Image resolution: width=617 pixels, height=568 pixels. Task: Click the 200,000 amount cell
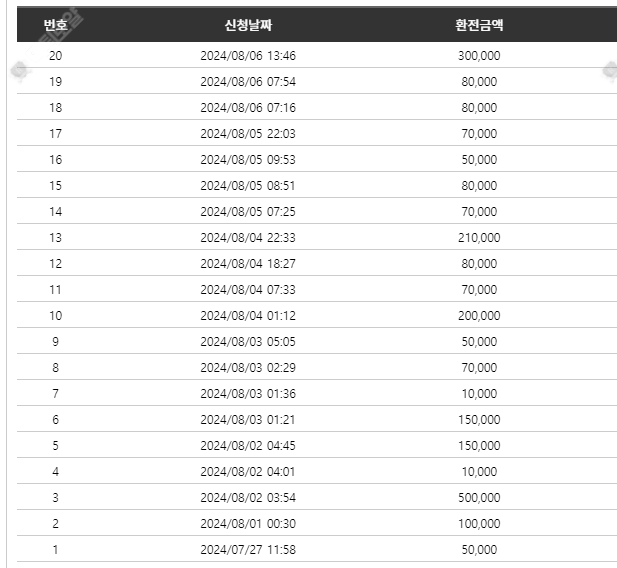(x=479, y=315)
